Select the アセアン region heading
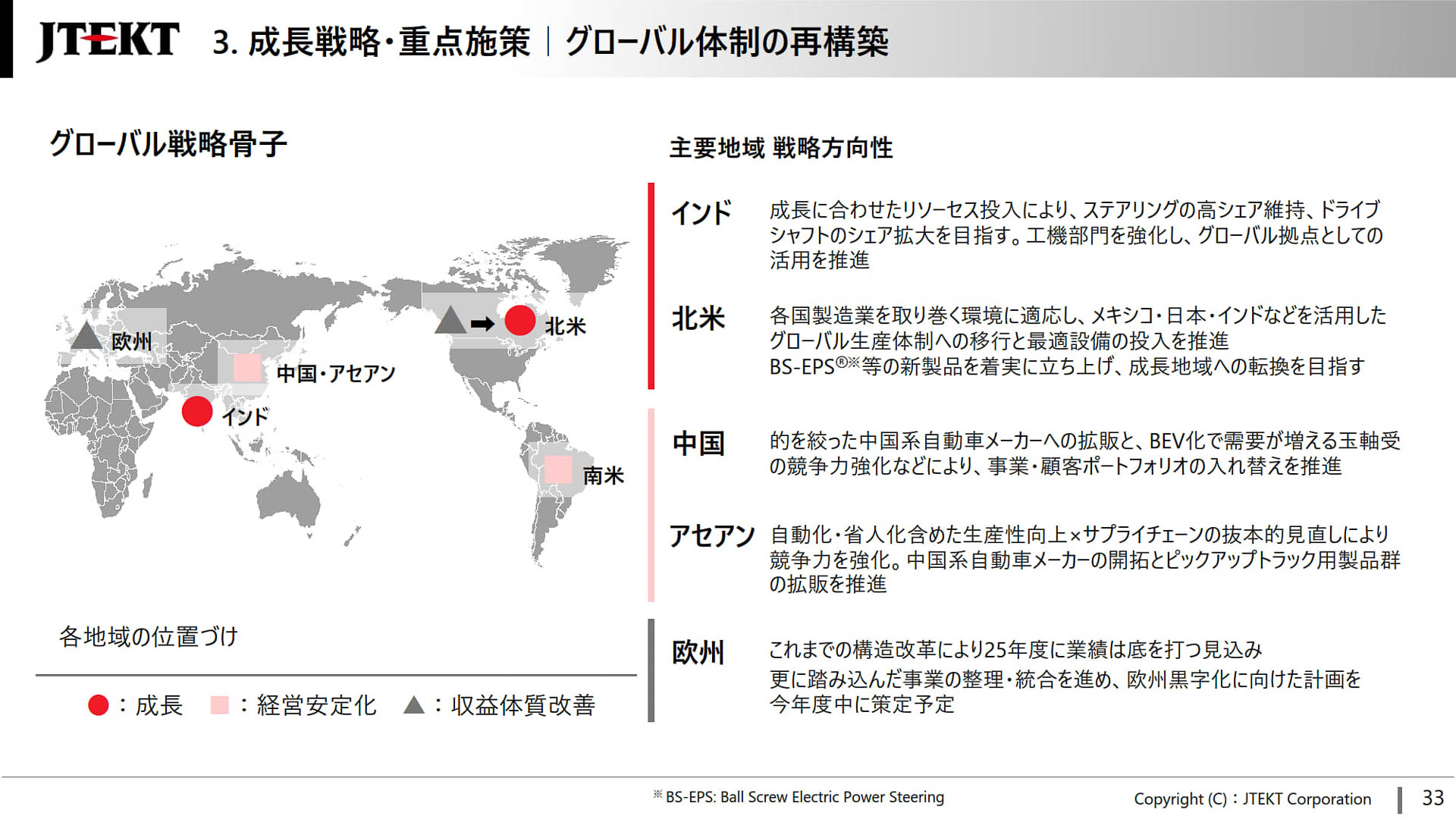Image resolution: width=1456 pixels, height=819 pixels. (711, 536)
